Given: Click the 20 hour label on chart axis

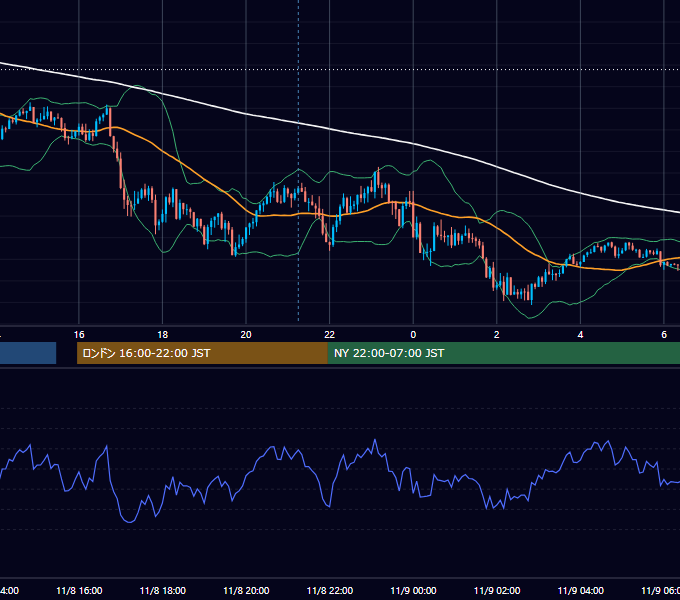Looking at the screenshot, I should point(246,335).
